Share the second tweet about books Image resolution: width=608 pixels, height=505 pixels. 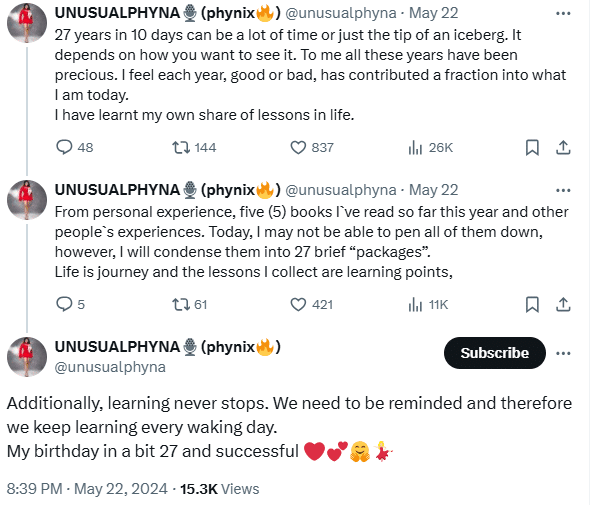pos(563,304)
